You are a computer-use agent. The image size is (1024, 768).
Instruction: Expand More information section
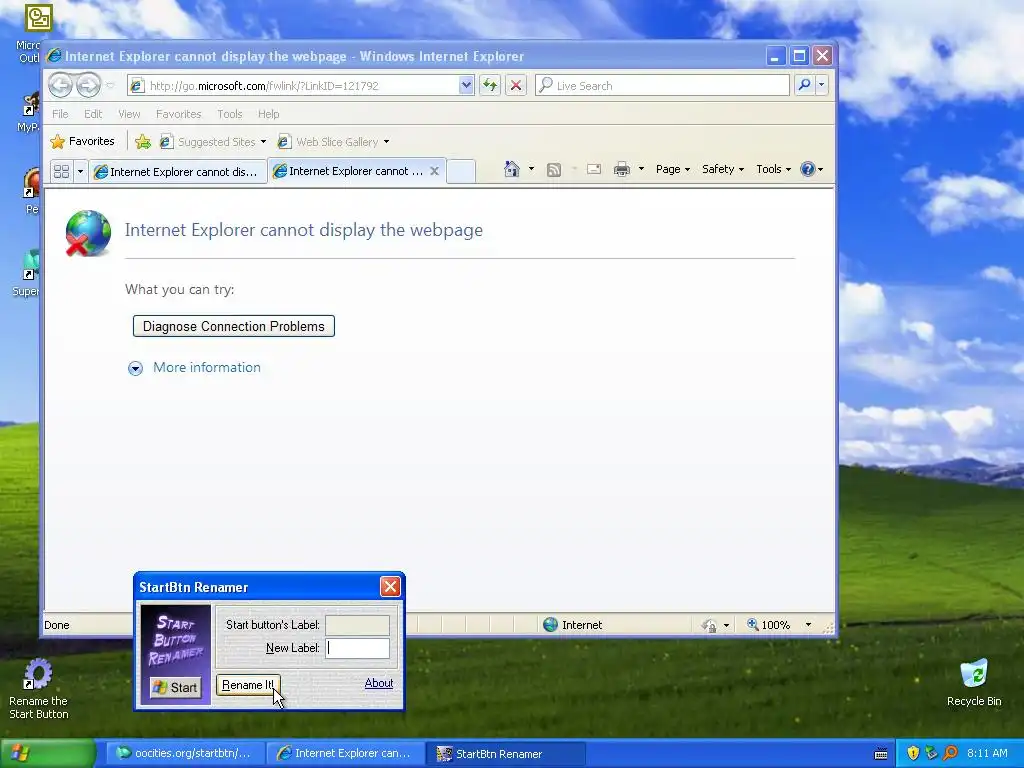pyautogui.click(x=195, y=368)
